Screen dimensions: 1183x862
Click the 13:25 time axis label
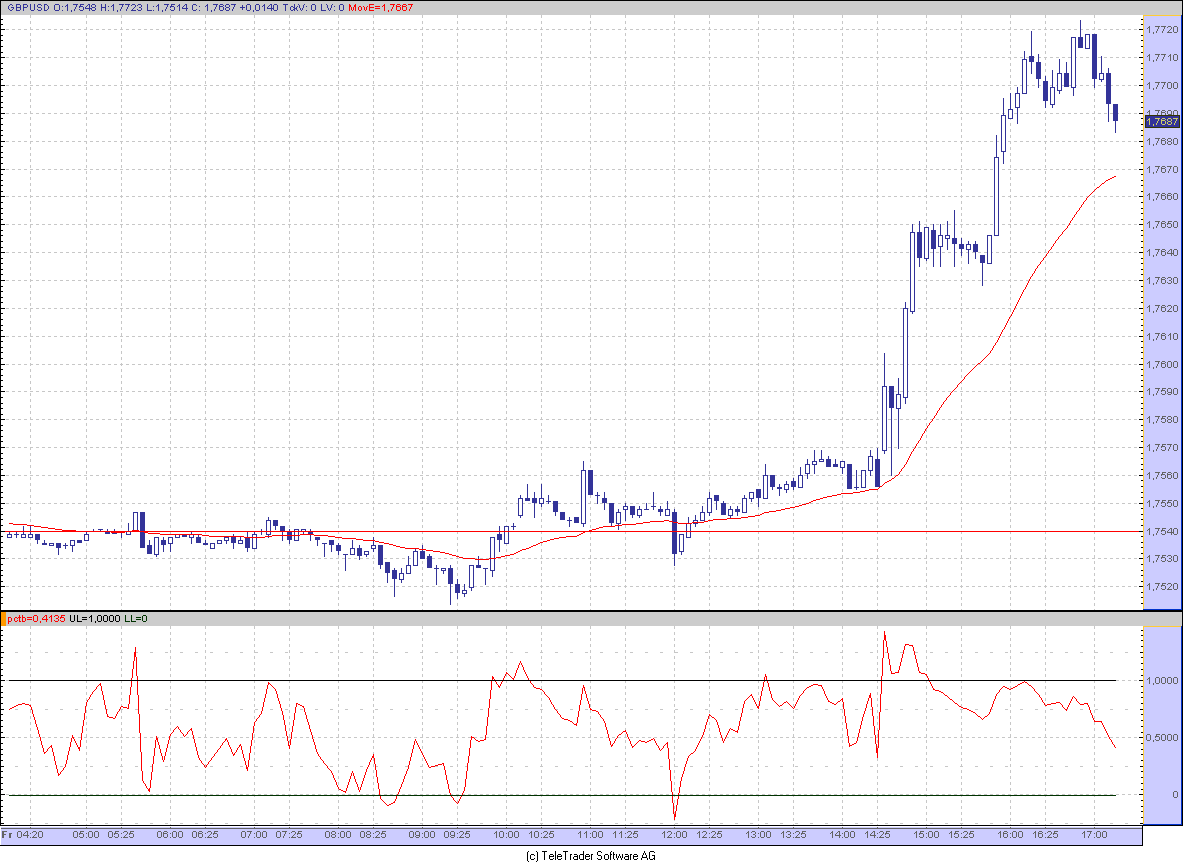[x=793, y=834]
